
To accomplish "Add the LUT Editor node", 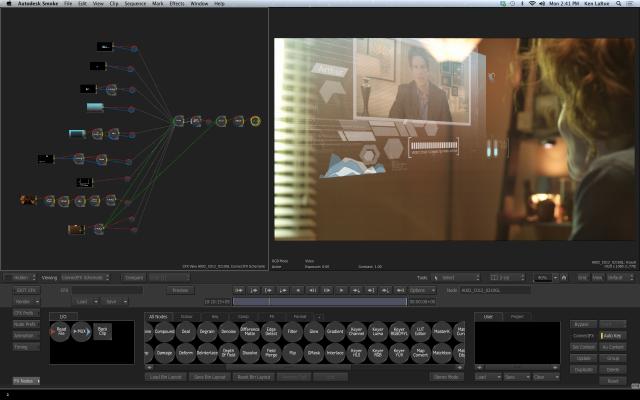I will (x=420, y=331).
